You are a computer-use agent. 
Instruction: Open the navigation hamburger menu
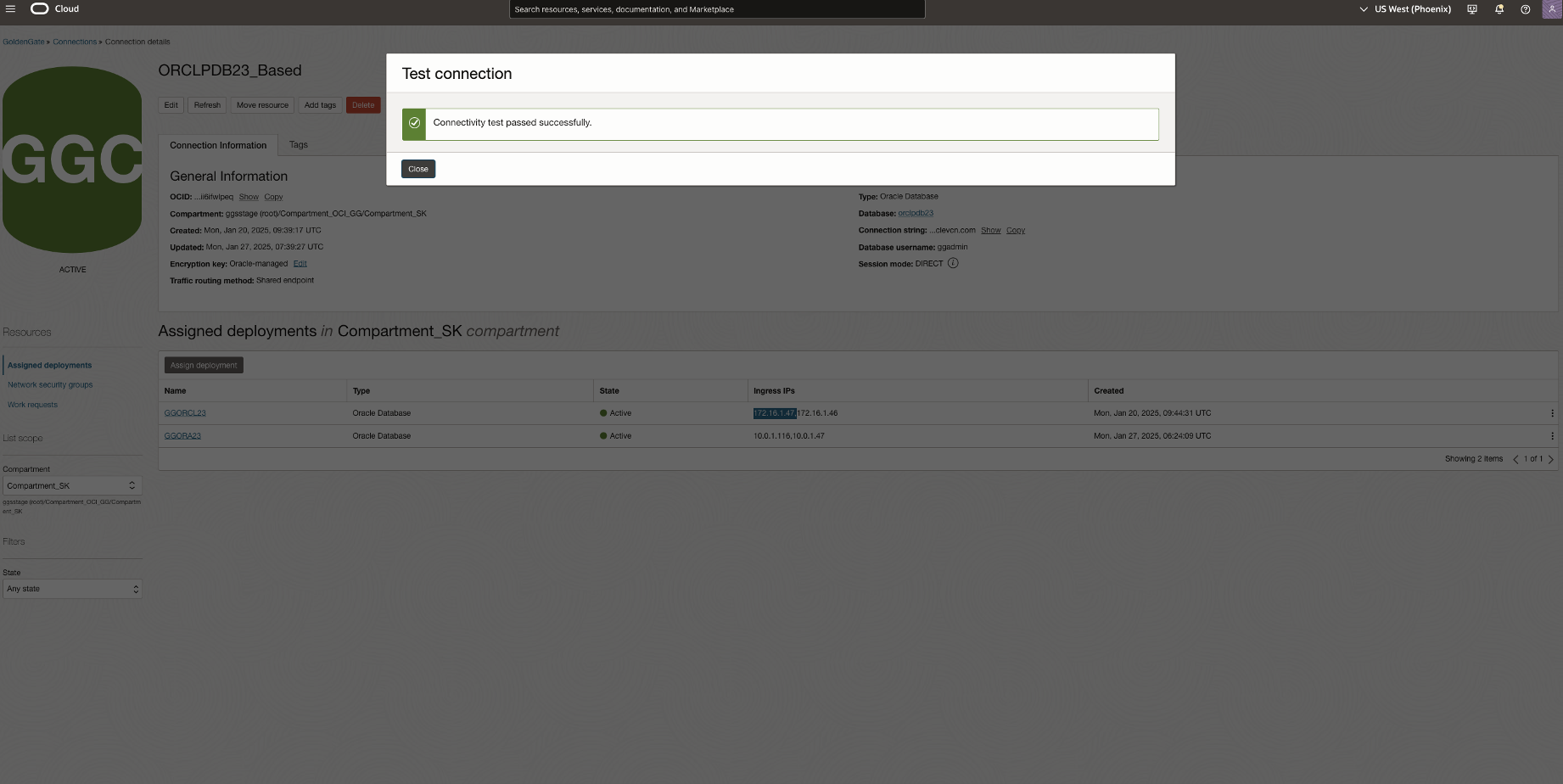(11, 8)
